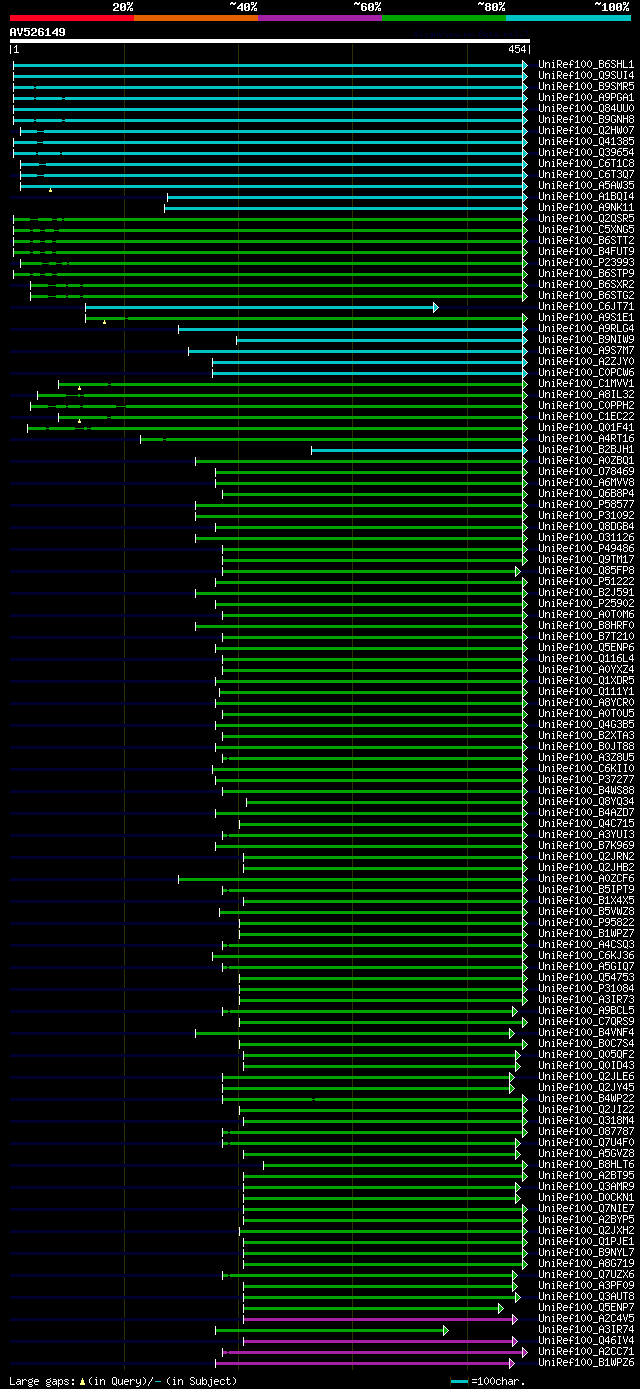The image size is (640, 1389).
Task: Select the UniRef100_A5AW35 label
Action: [586, 185]
